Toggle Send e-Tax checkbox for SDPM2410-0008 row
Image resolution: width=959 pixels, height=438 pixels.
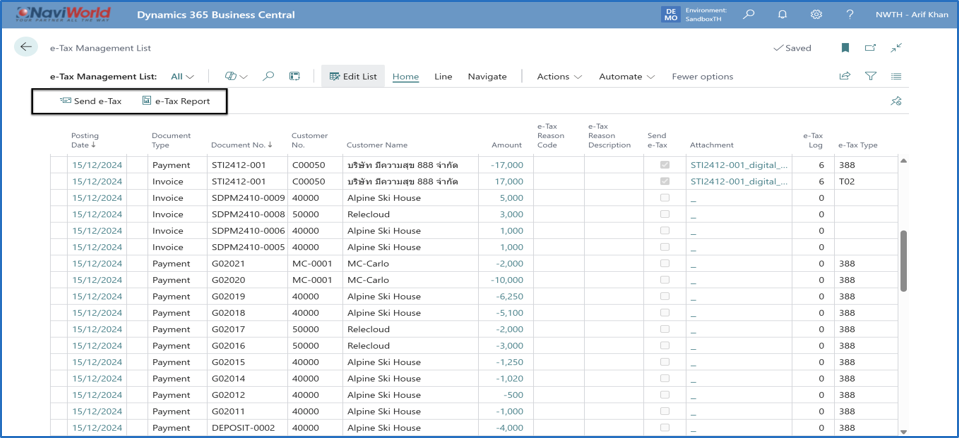click(664, 214)
